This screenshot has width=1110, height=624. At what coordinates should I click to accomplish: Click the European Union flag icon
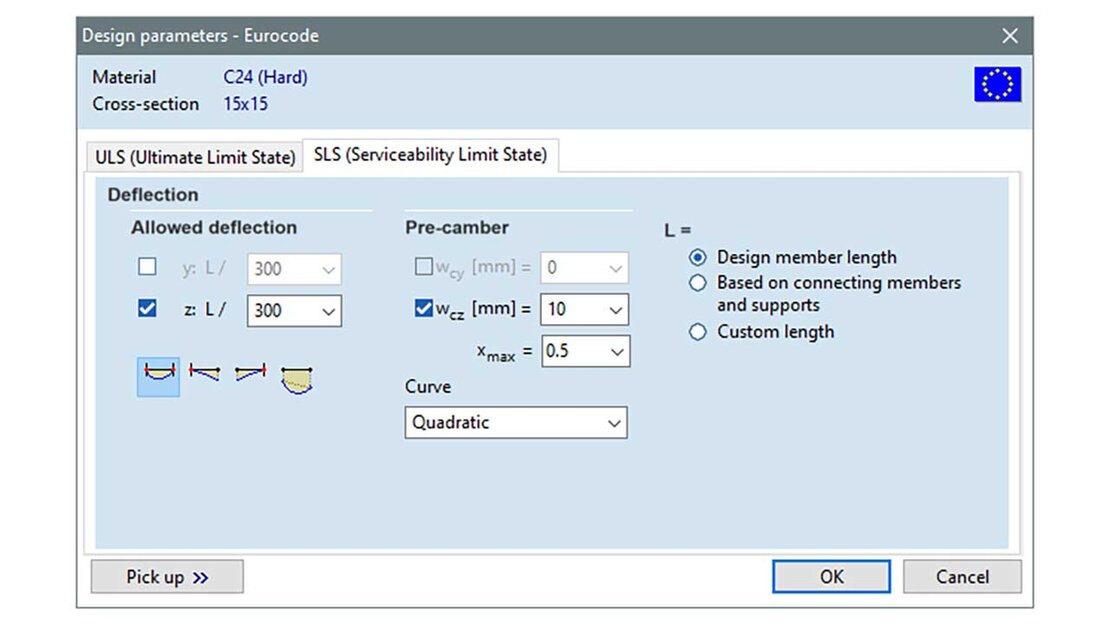tap(997, 84)
